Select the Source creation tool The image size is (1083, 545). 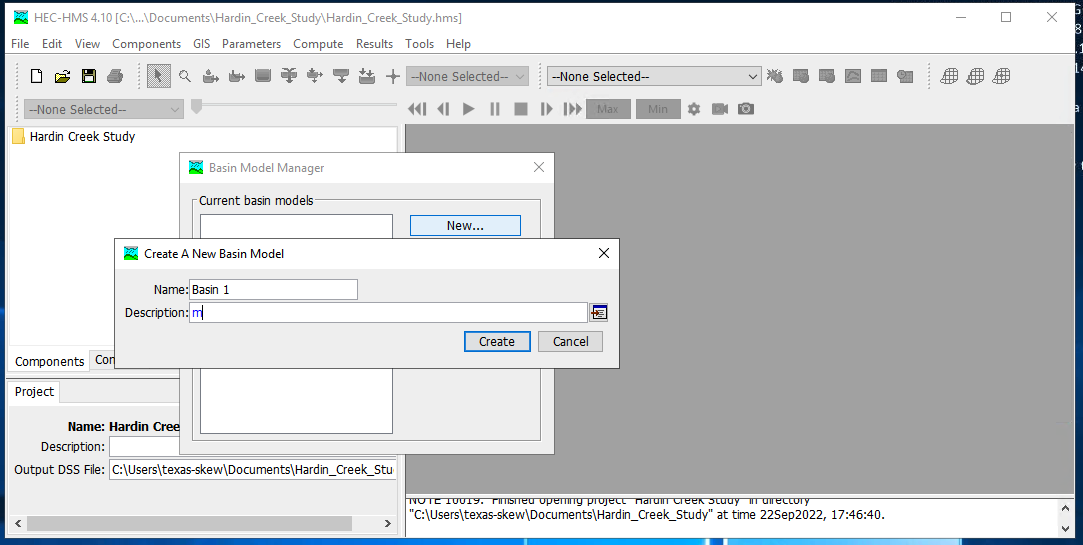click(341, 77)
